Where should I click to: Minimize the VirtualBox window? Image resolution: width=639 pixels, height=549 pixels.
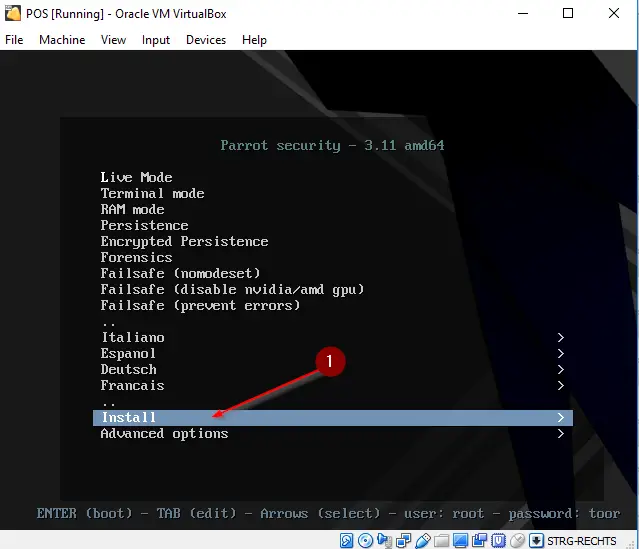[523, 13]
